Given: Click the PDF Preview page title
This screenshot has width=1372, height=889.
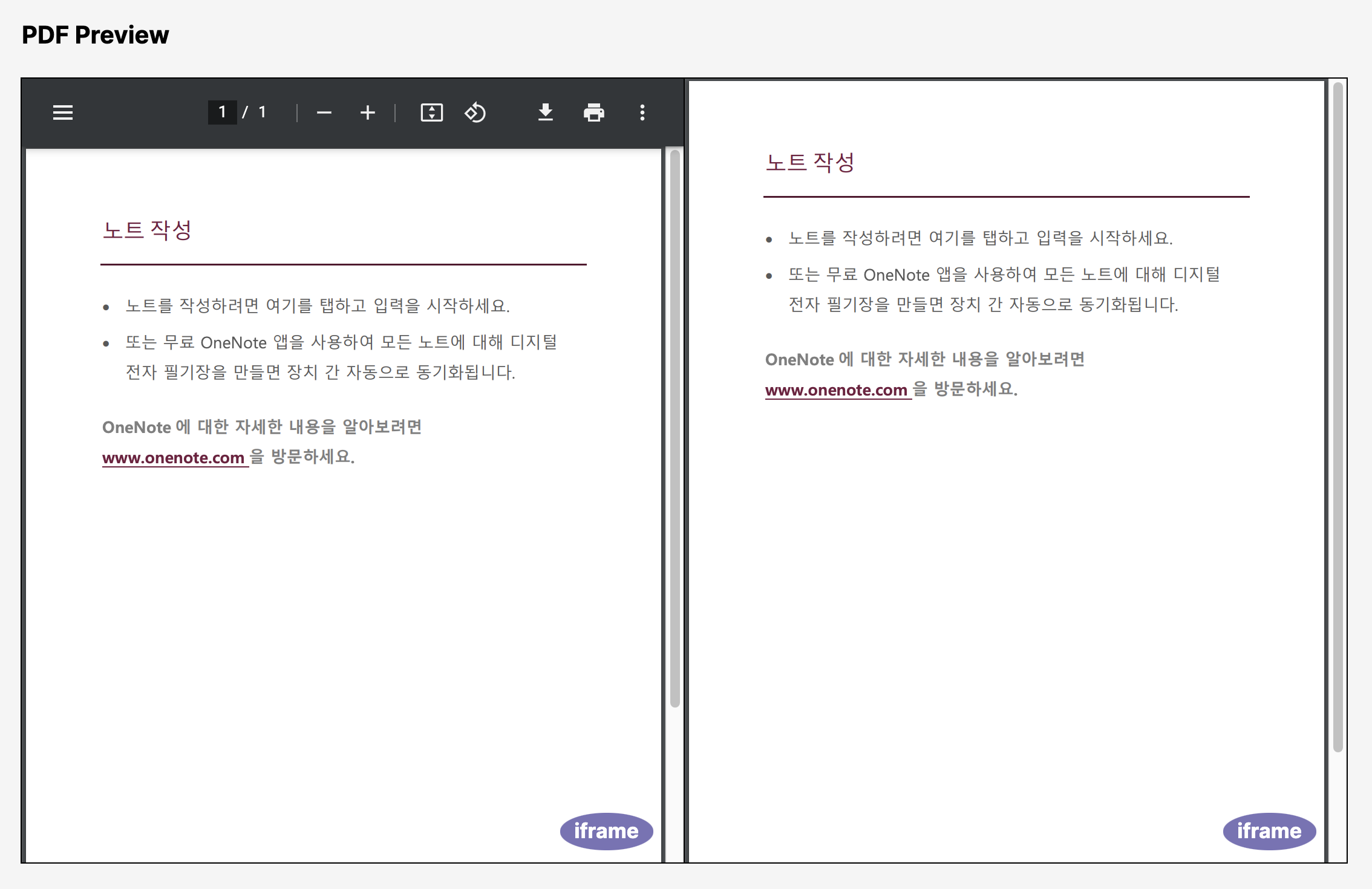Looking at the screenshot, I should point(96,35).
